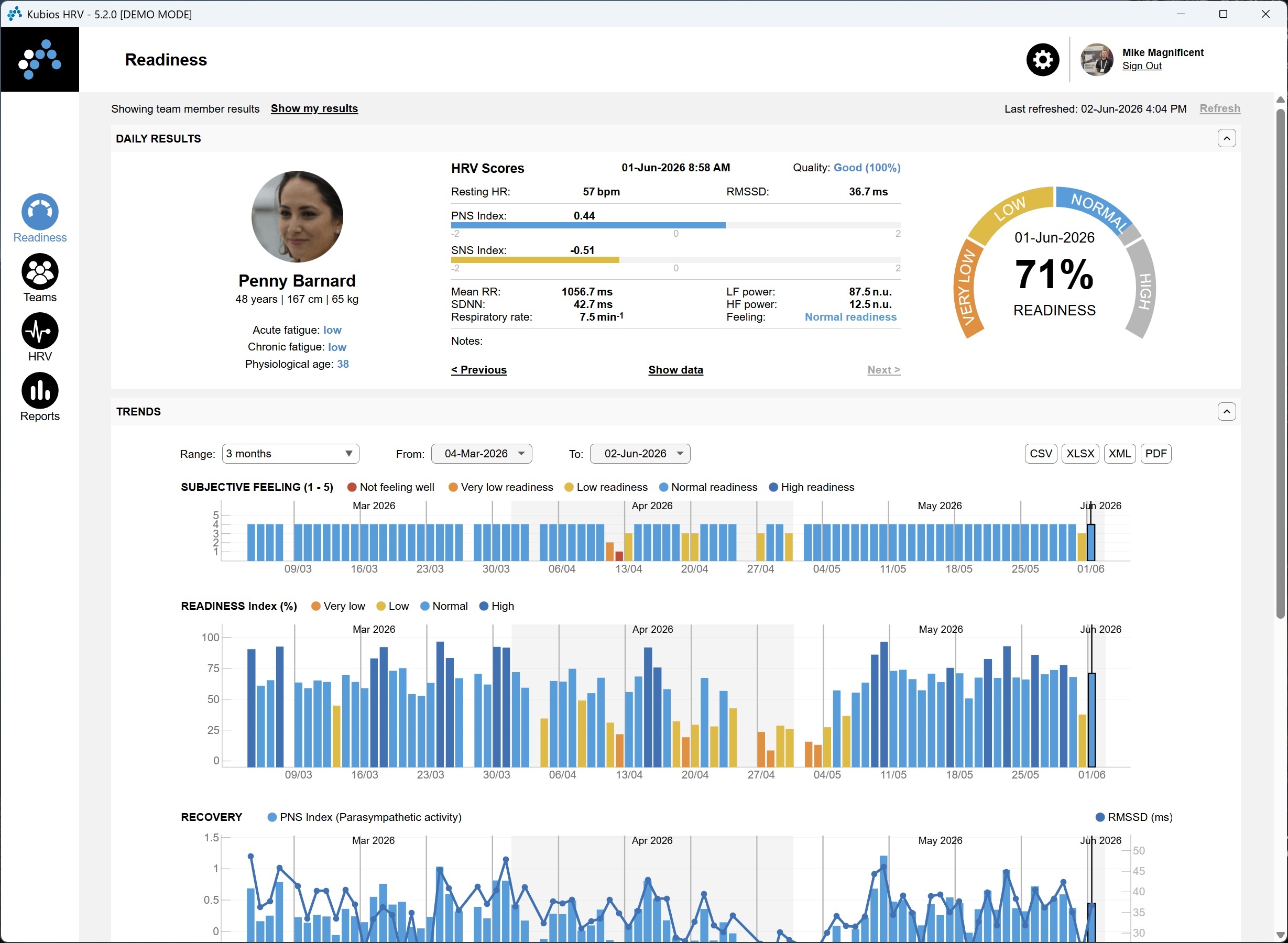Toggle Low legend in Readiness Index
Image resolution: width=1288 pixels, height=943 pixels.
(392, 606)
